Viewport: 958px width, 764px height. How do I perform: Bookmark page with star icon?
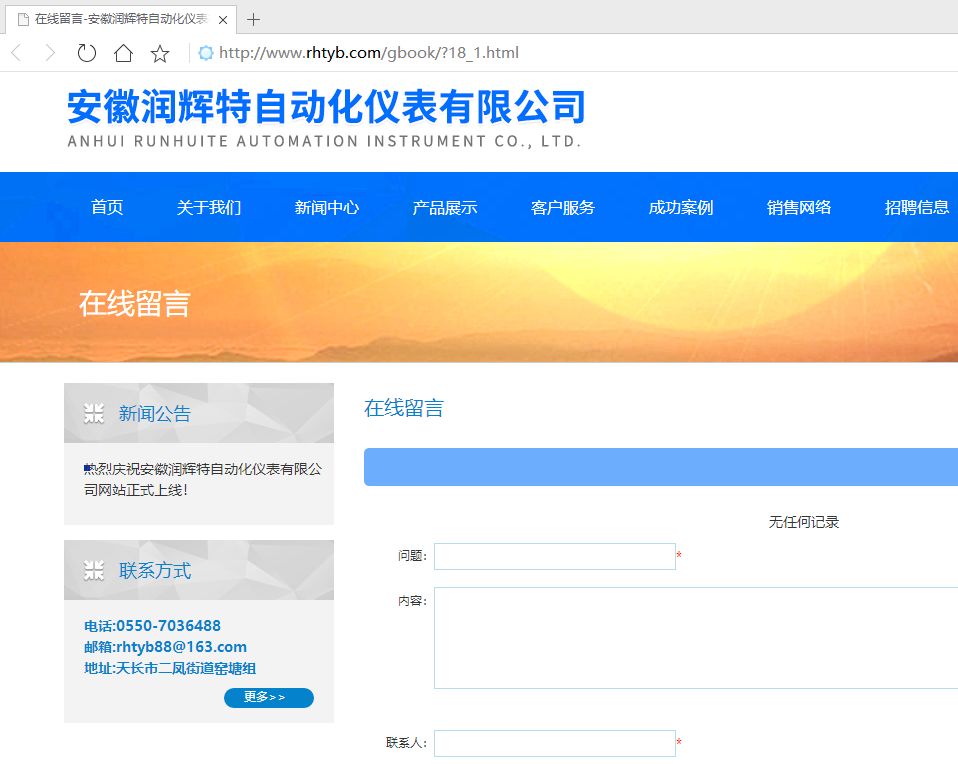tap(160, 53)
